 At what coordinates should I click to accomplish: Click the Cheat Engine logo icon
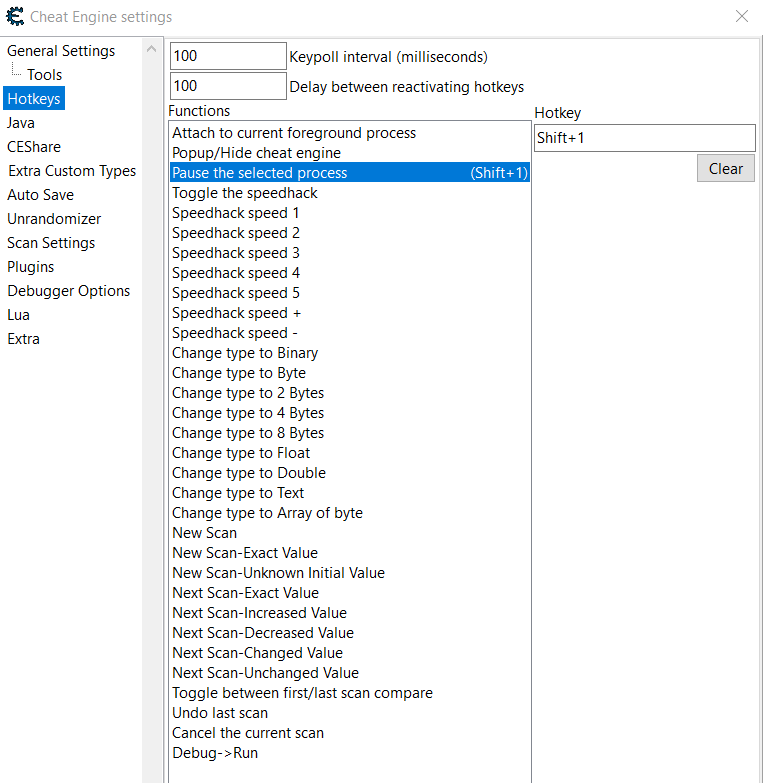point(15,17)
